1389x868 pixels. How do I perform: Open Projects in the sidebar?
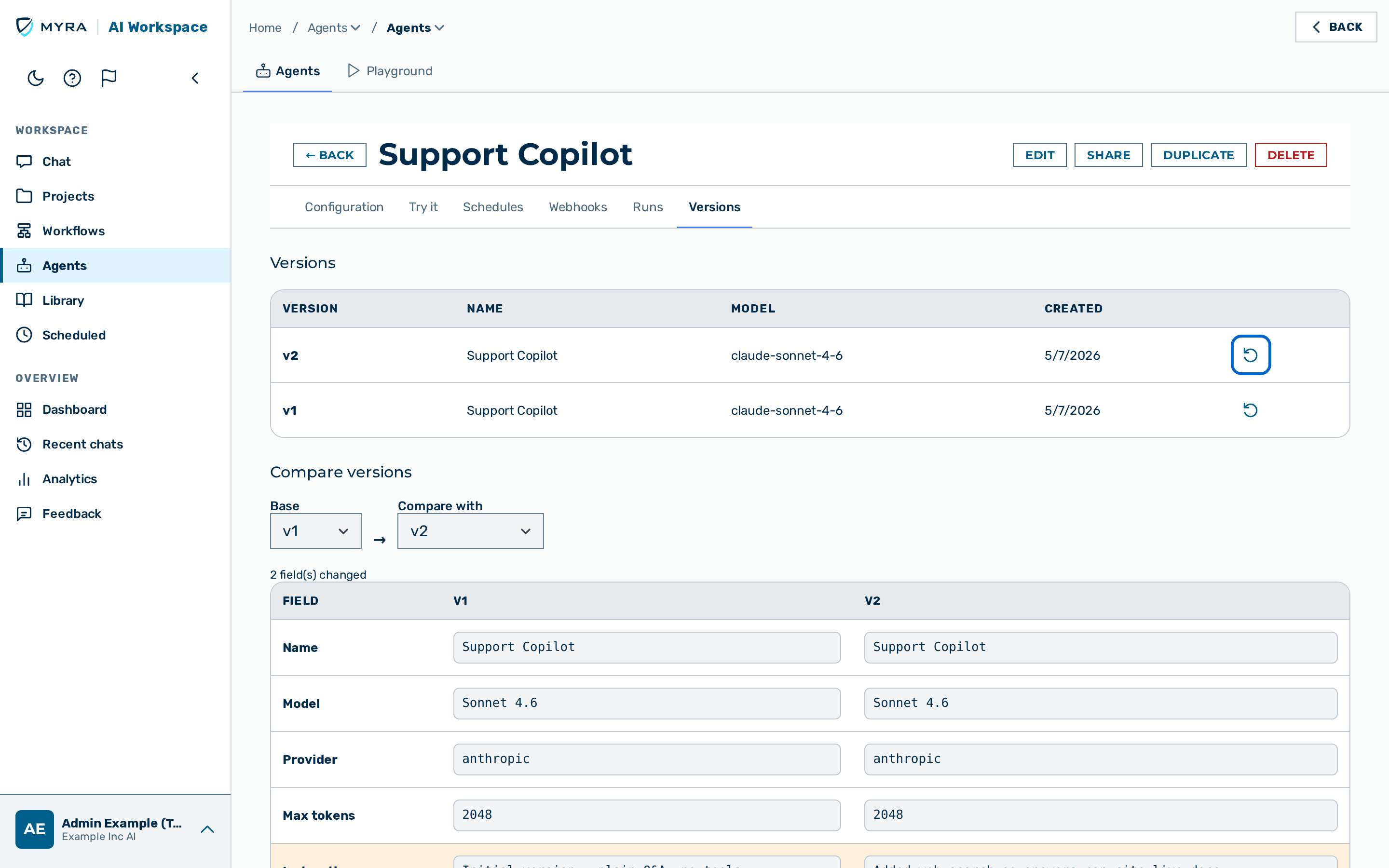tap(116, 196)
